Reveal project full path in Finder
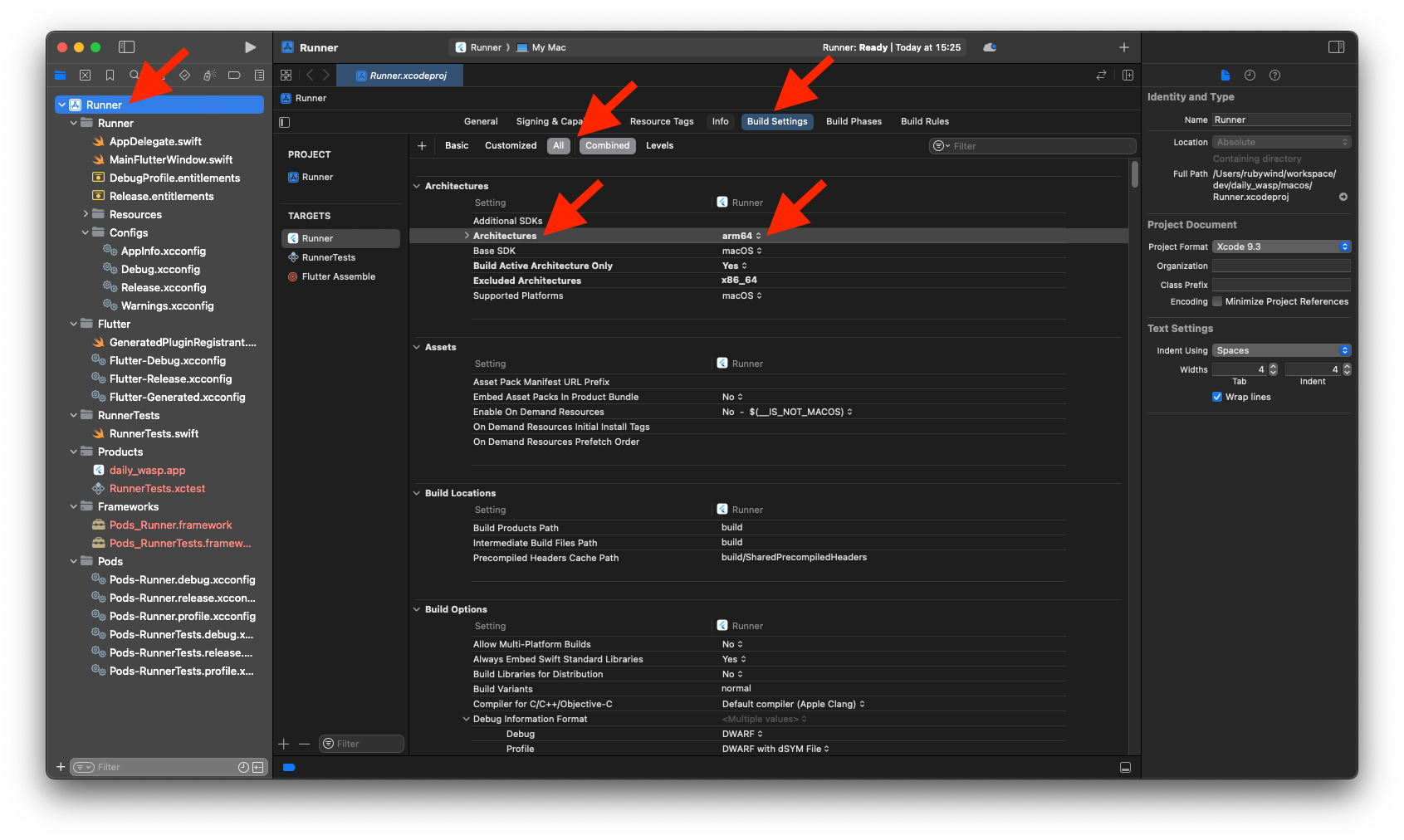 point(1343,197)
